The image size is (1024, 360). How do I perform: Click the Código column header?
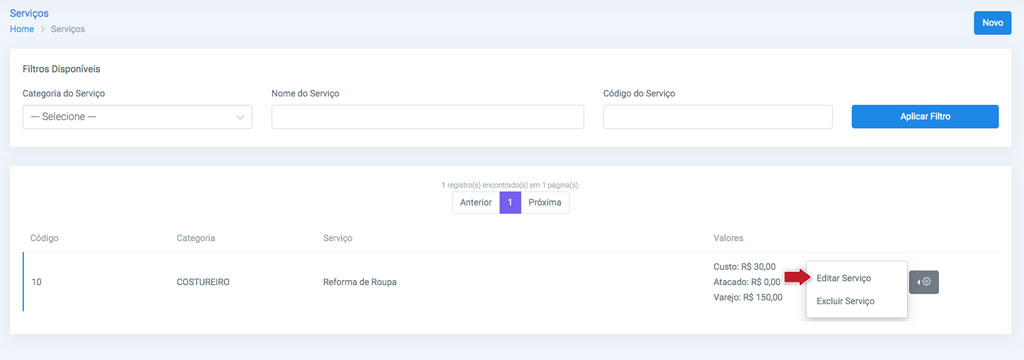(44, 238)
